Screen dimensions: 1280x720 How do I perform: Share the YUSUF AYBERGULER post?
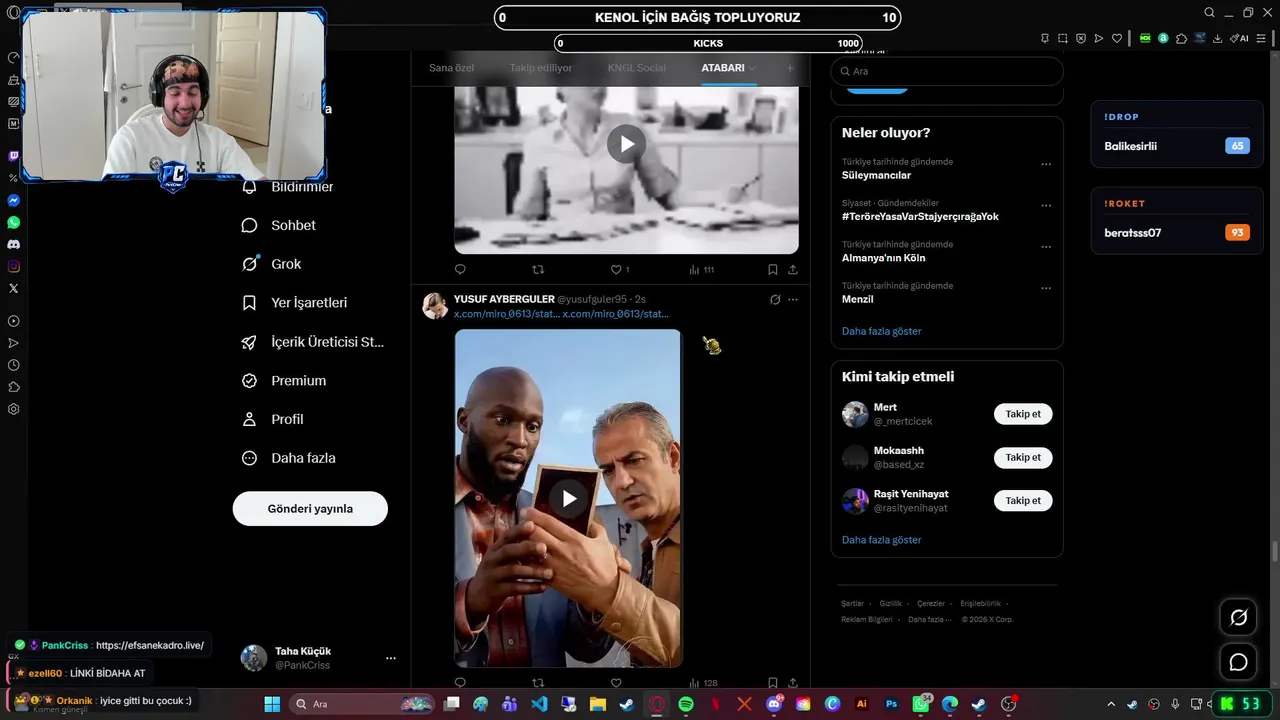click(793, 683)
